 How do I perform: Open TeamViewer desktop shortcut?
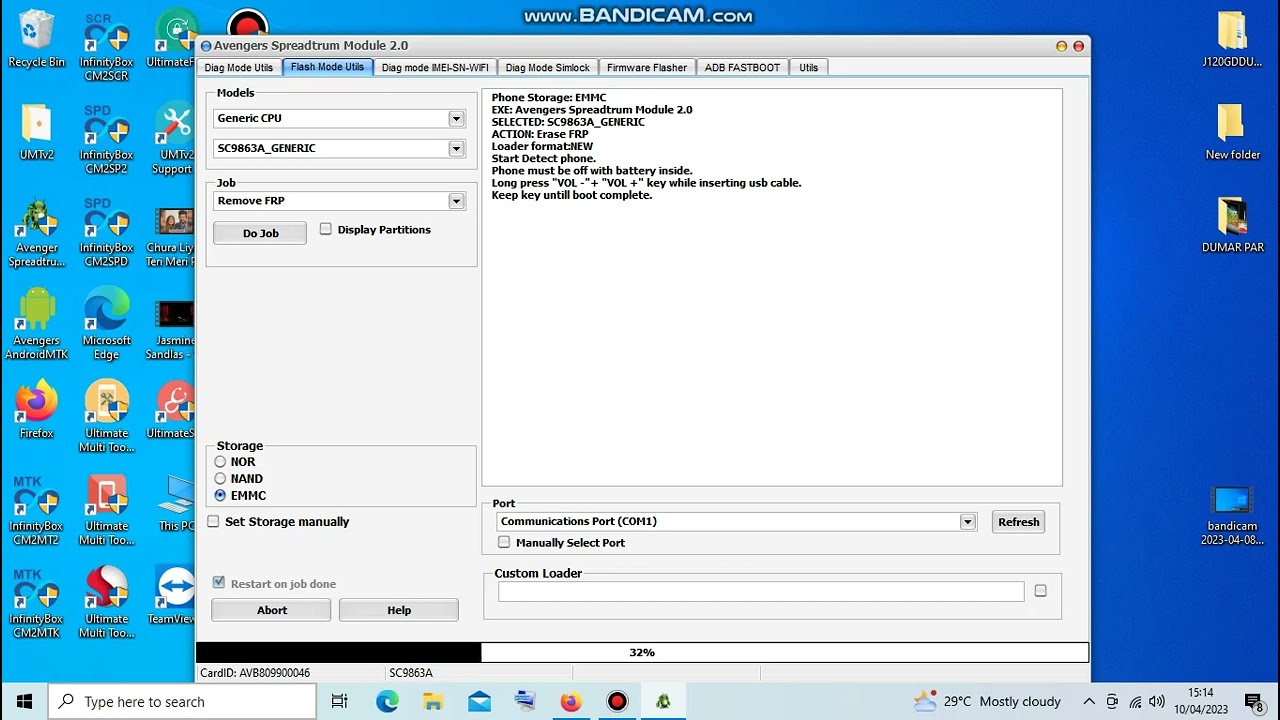tap(174, 597)
